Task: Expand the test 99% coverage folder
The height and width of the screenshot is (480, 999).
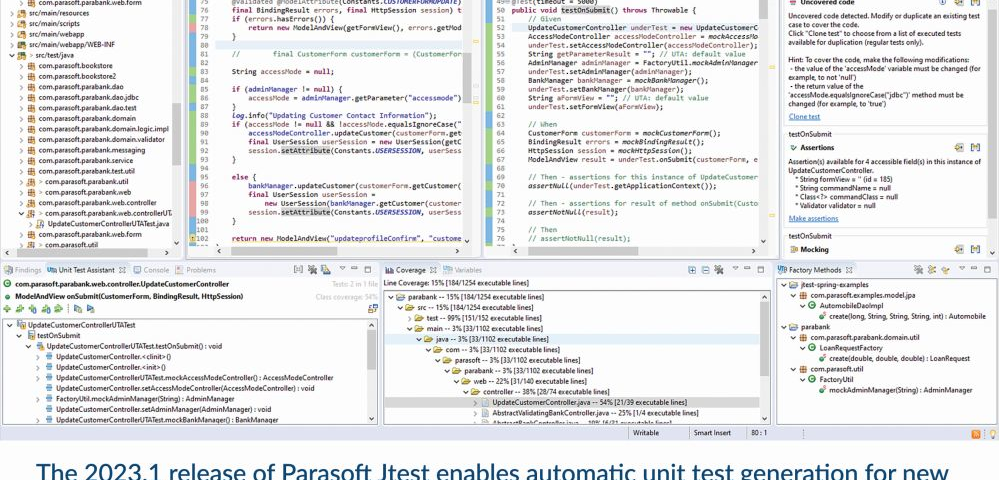Action: (408, 318)
